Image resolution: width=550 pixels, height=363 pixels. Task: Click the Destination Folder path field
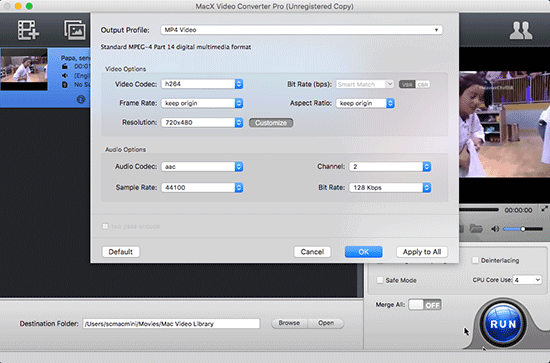[x=172, y=324]
